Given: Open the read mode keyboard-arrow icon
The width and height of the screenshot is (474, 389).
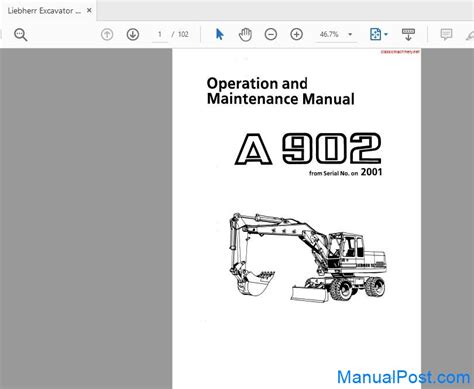Looking at the screenshot, I should tap(408, 34).
